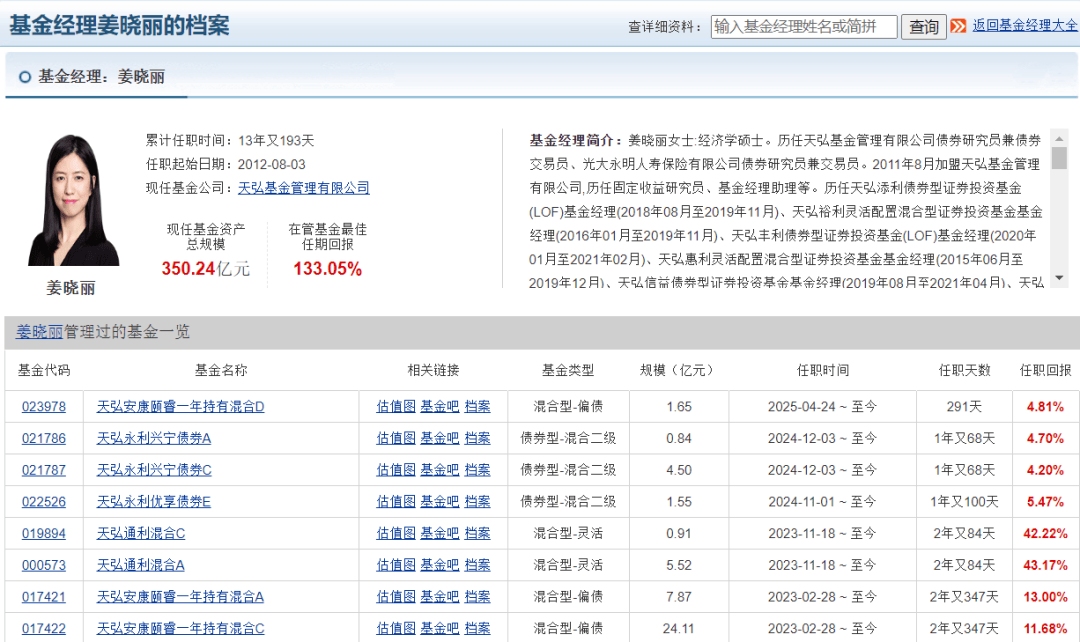Open 返回基金经理大全 link
The image size is (1080, 642).
[1025, 26]
